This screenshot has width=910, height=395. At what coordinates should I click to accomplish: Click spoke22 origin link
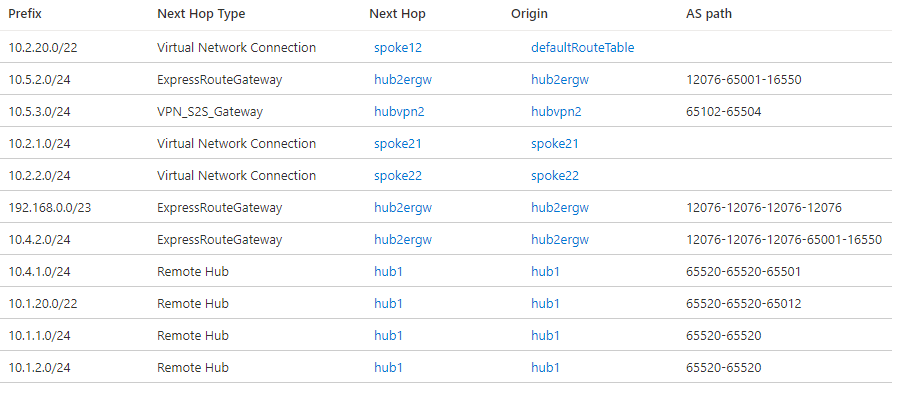554,175
